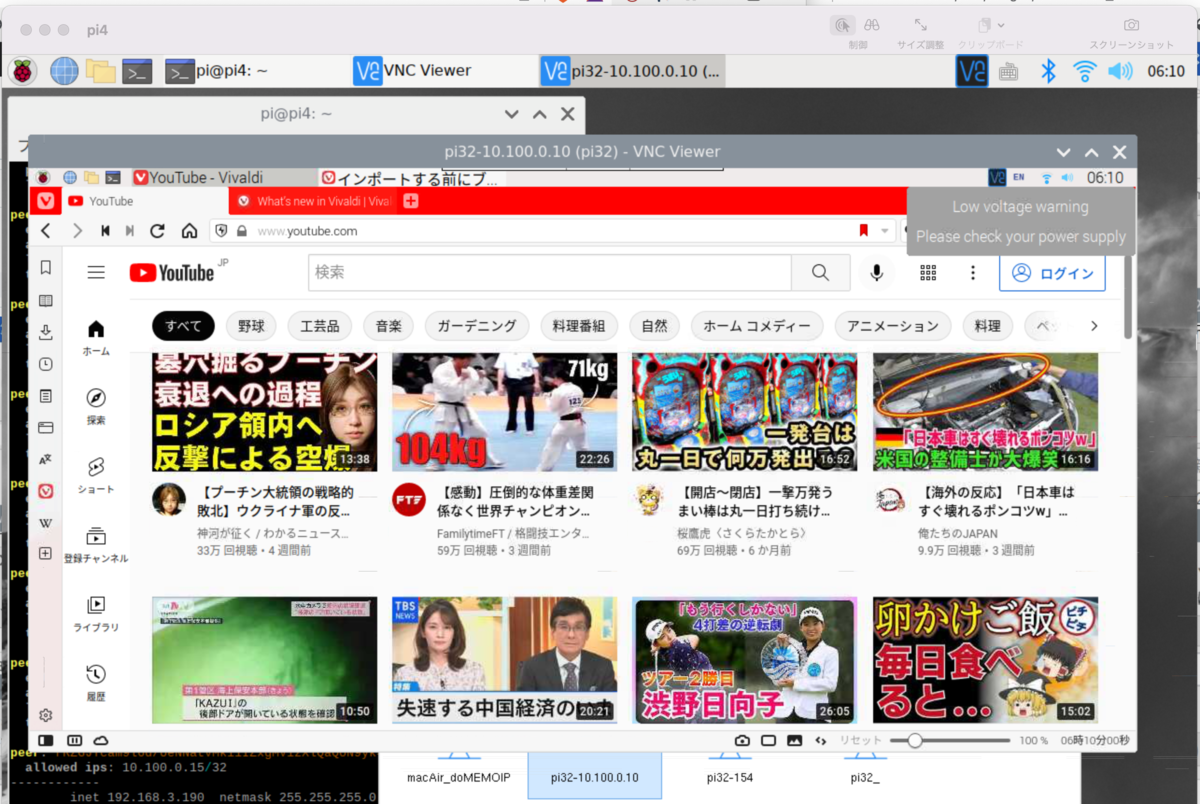Open the Wikipedia web panel in sidebar

(46, 523)
